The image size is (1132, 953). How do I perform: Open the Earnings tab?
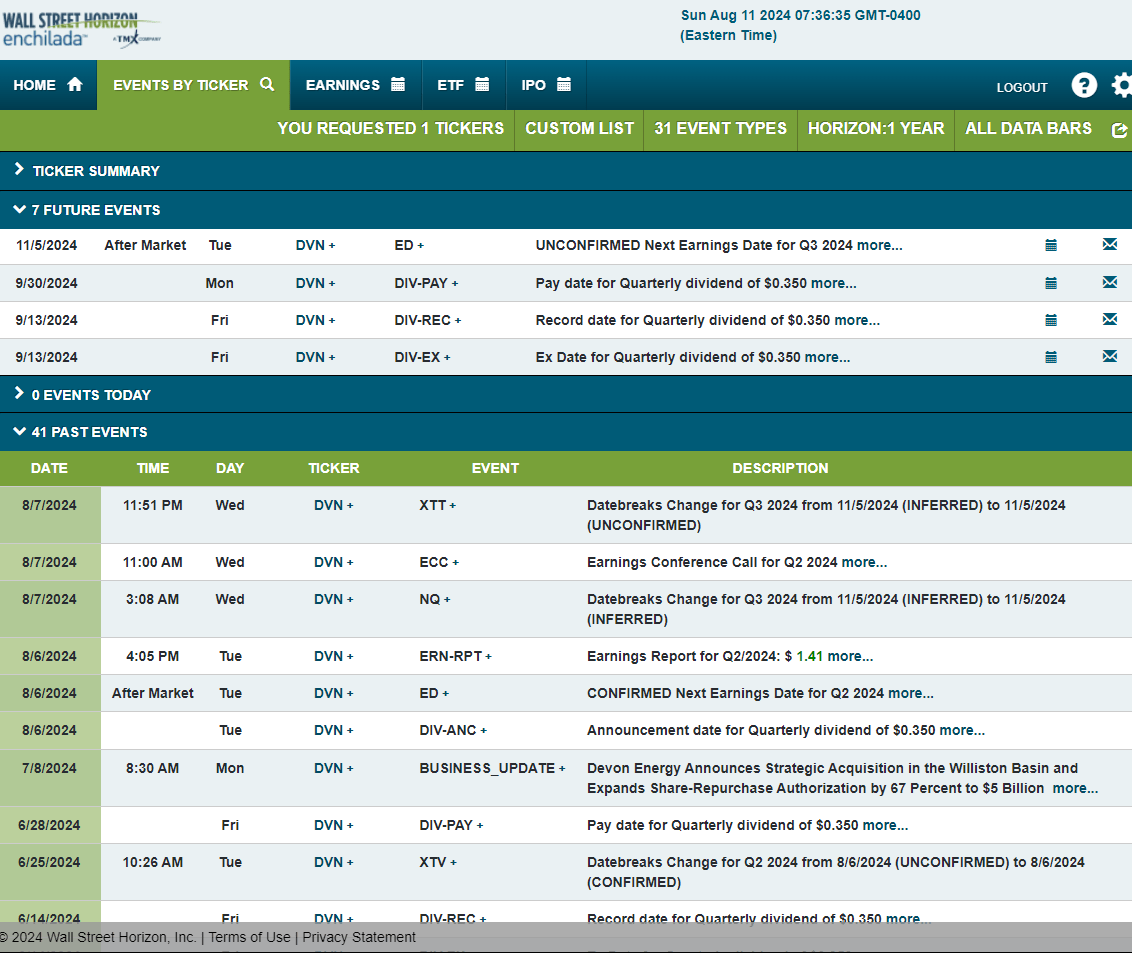355,85
